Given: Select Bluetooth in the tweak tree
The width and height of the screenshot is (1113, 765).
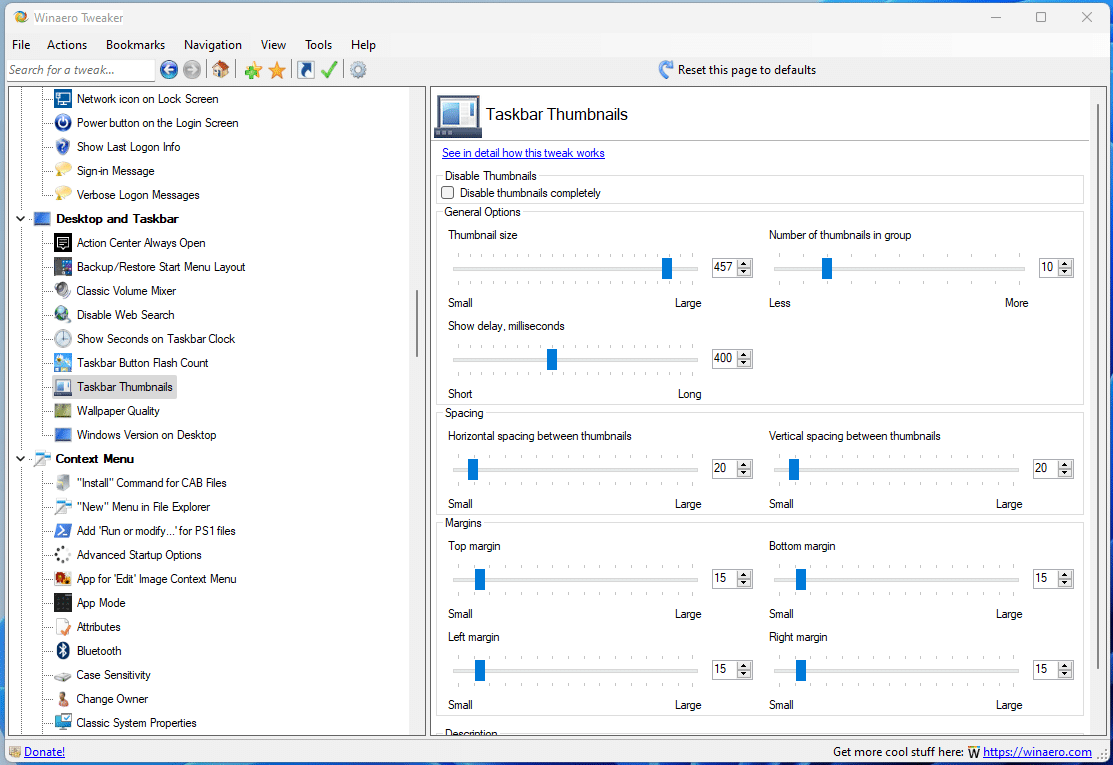Looking at the screenshot, I should click(x=99, y=651).
